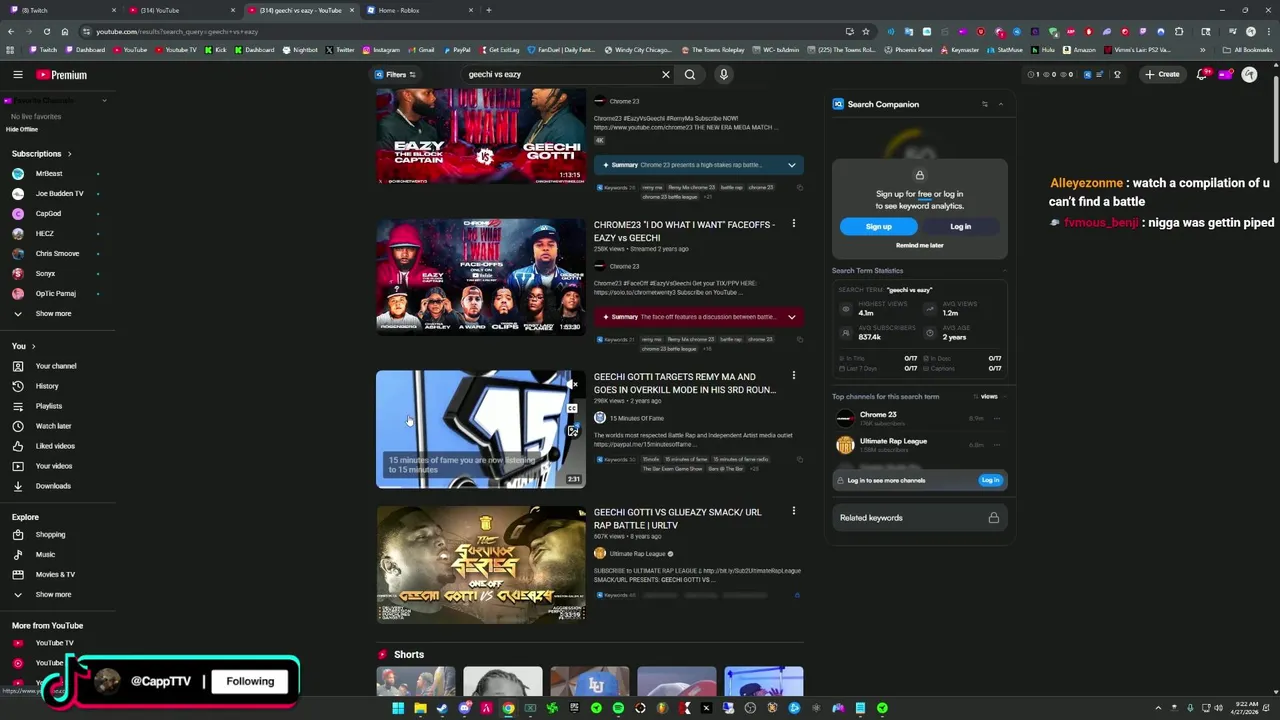Open Music under Explore
The width and height of the screenshot is (1280, 720).
[x=45, y=555]
